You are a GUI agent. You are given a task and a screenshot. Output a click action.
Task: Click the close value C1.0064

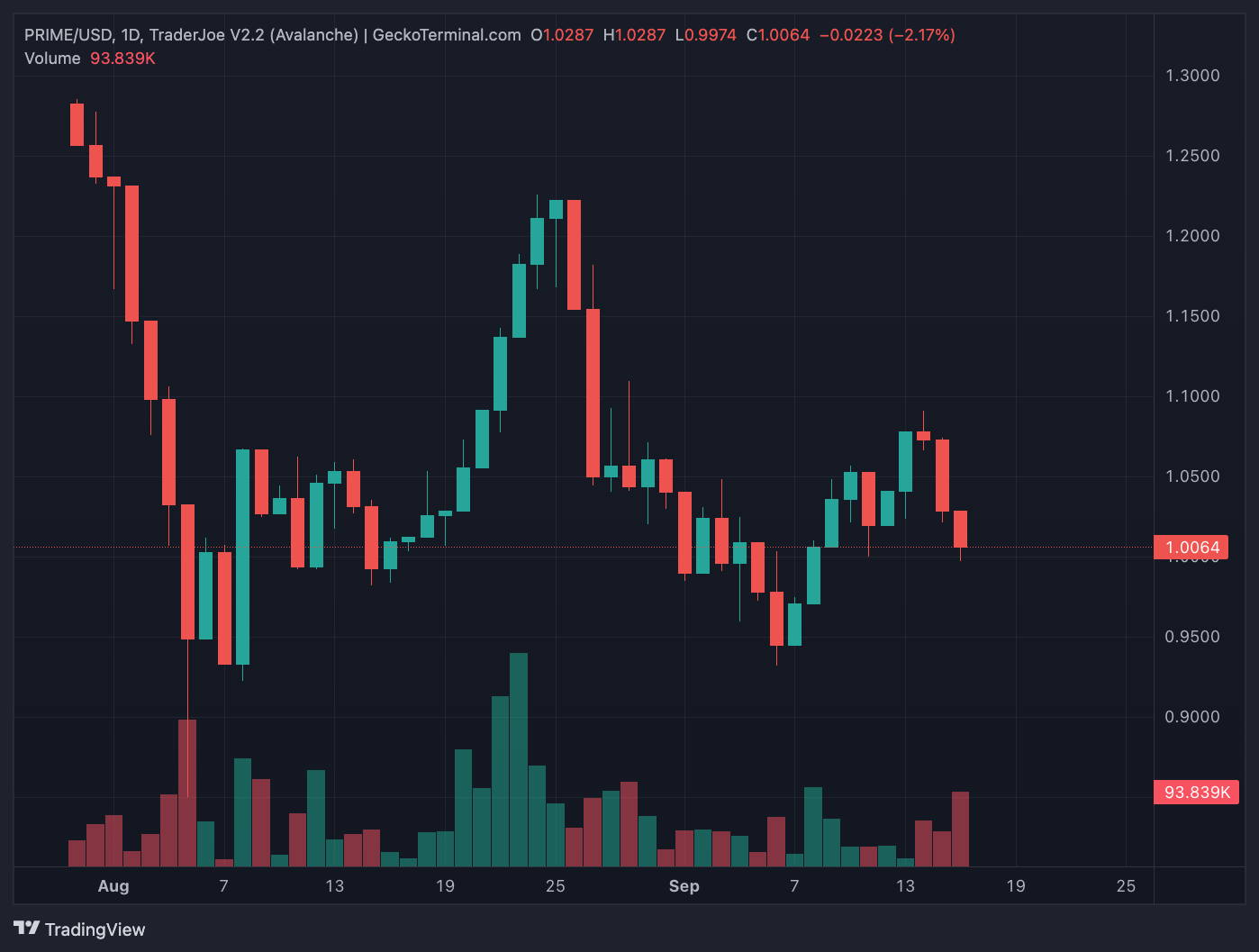point(778,35)
